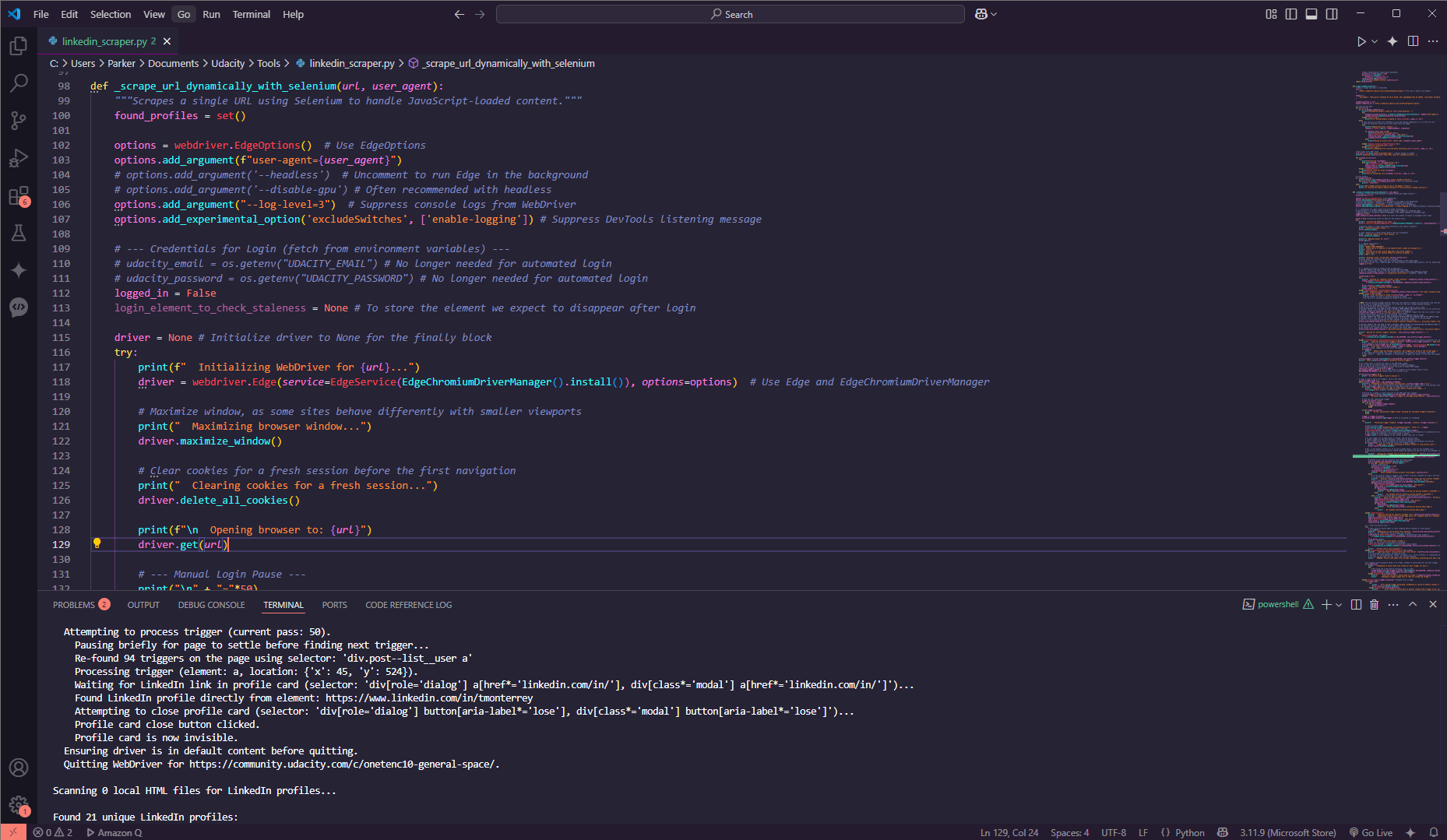Show the lightbulb code actions

(97, 543)
